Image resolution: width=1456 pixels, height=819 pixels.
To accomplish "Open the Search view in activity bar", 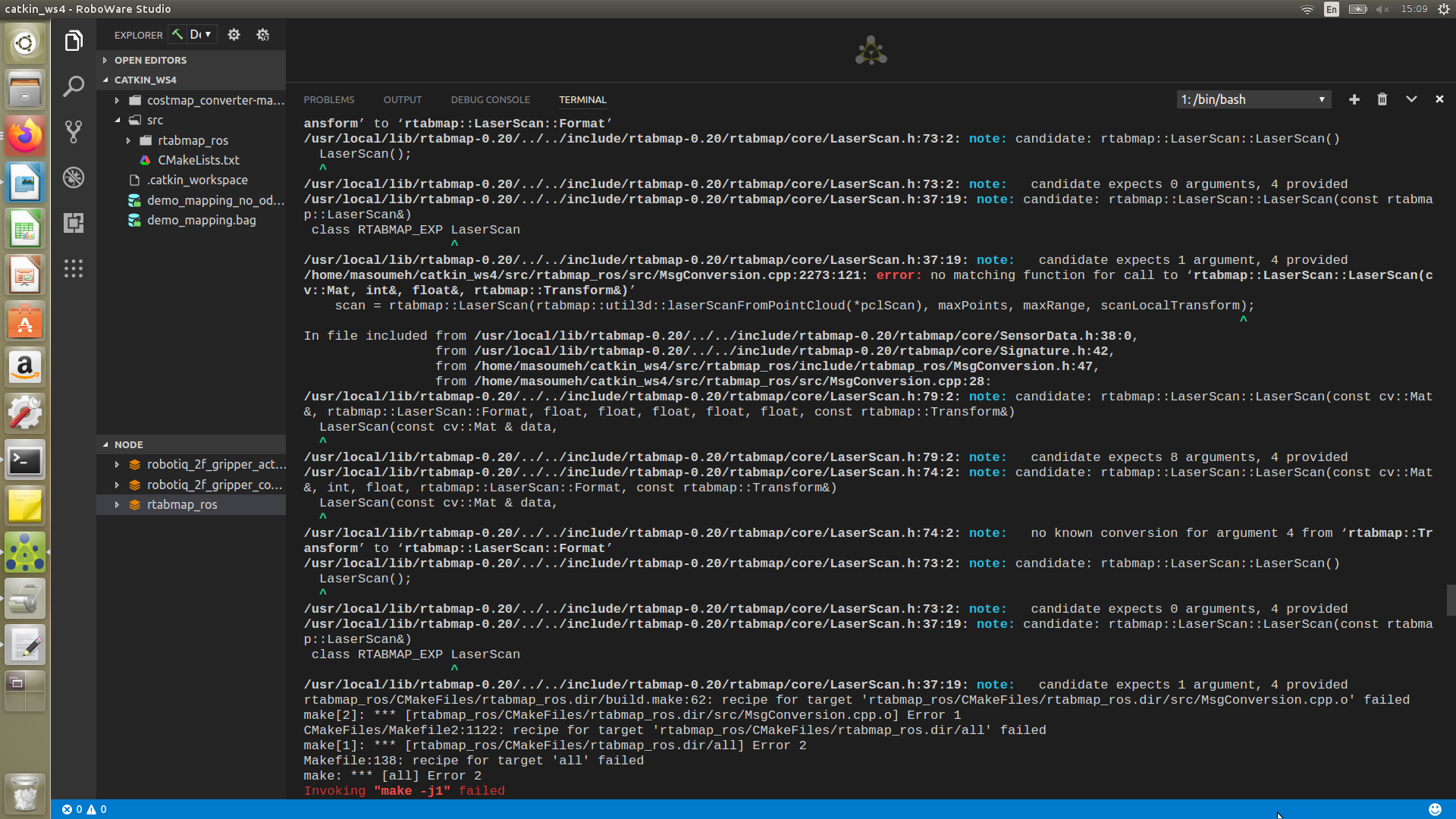I will pos(74,86).
